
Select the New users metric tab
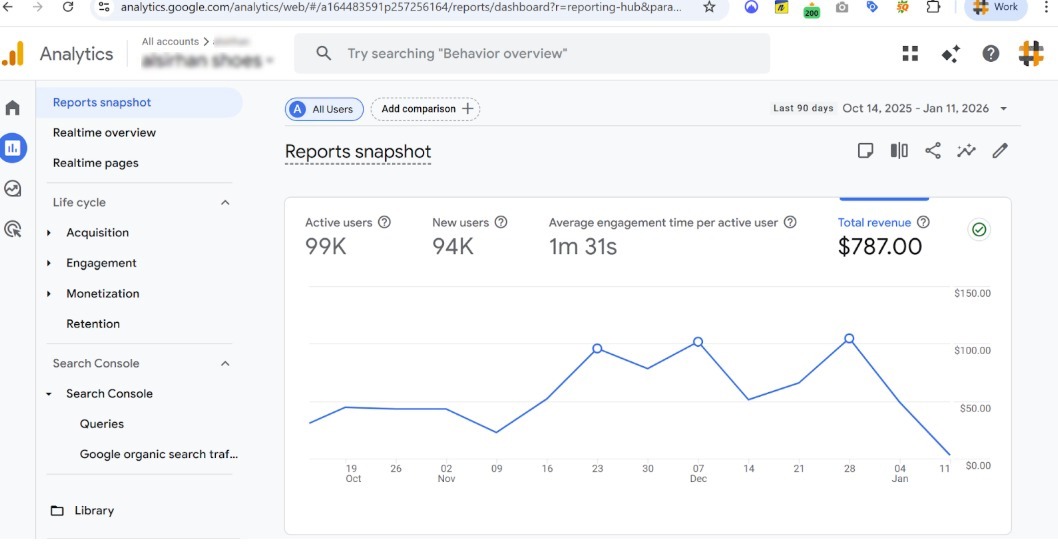[470, 236]
